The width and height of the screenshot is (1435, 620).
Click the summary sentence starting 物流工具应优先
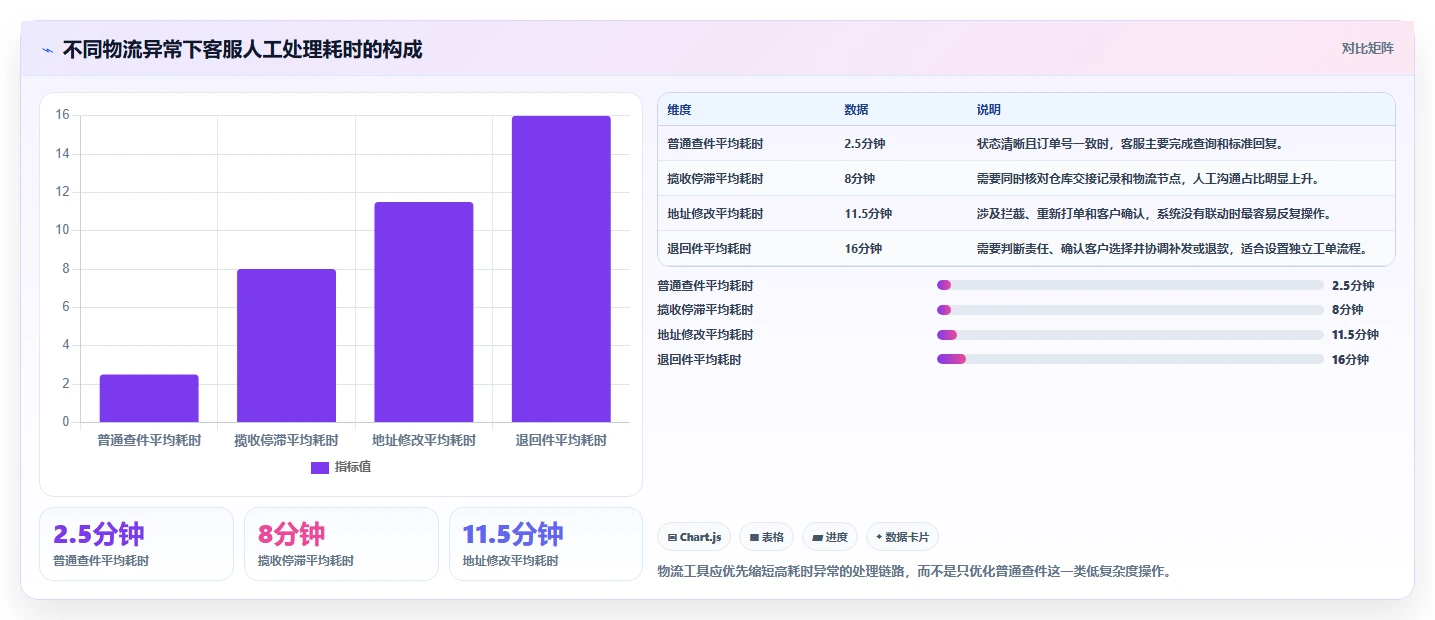pos(914,571)
